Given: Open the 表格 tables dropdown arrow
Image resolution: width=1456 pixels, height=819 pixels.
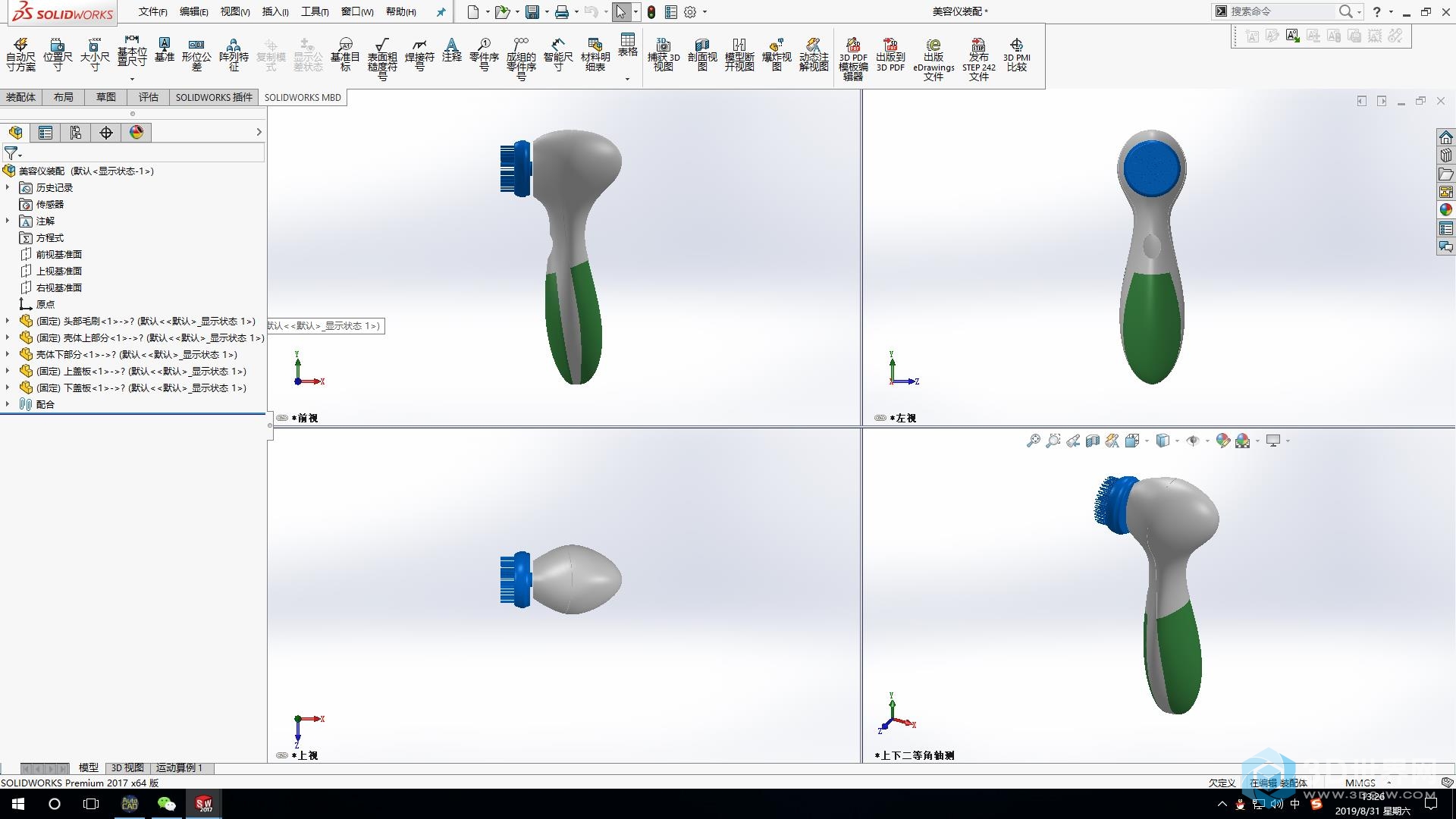Looking at the screenshot, I should coord(627,79).
